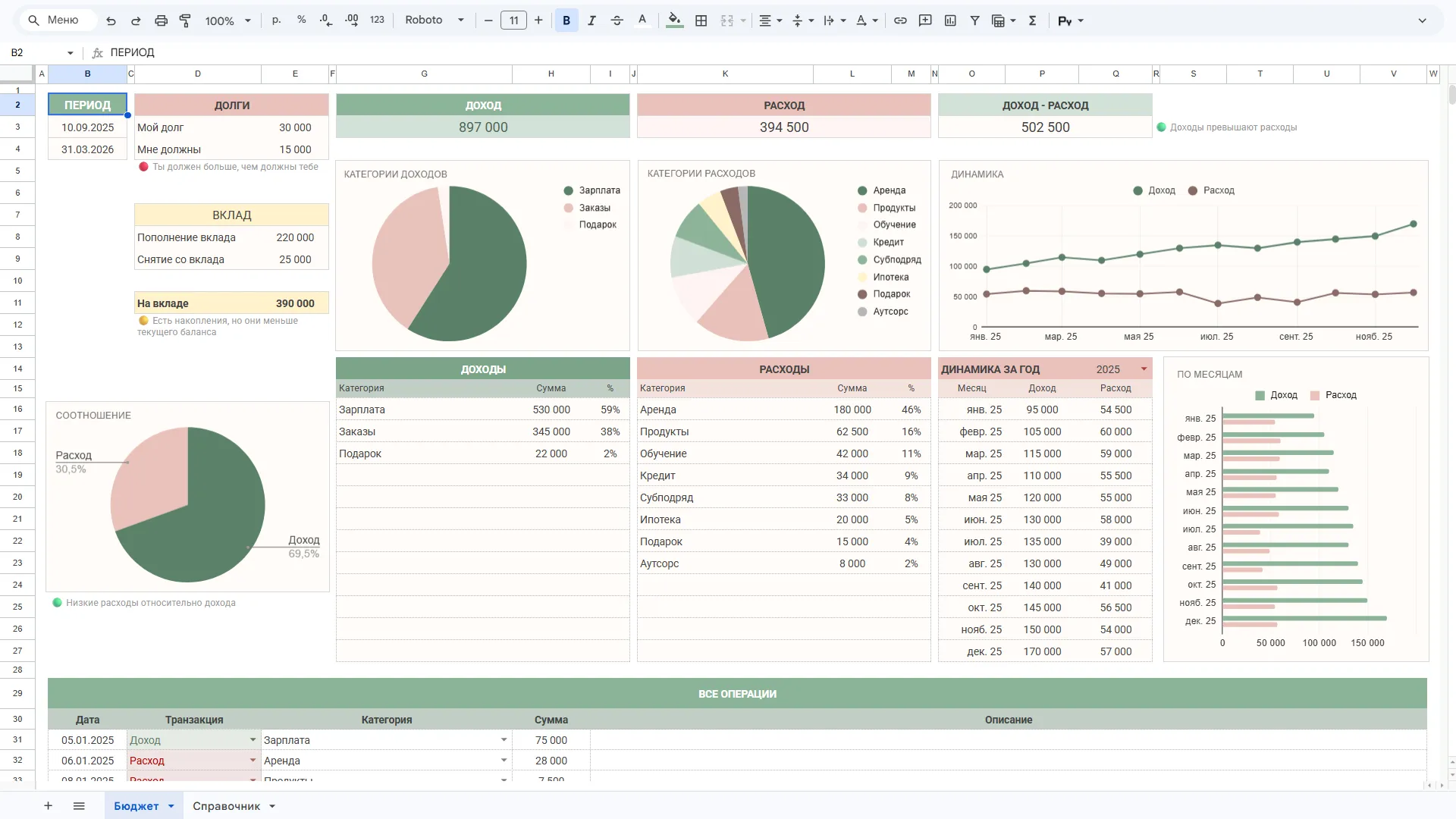Select the cell with date 10.09.2025
Viewport: 1456px width, 819px height.
click(x=87, y=127)
